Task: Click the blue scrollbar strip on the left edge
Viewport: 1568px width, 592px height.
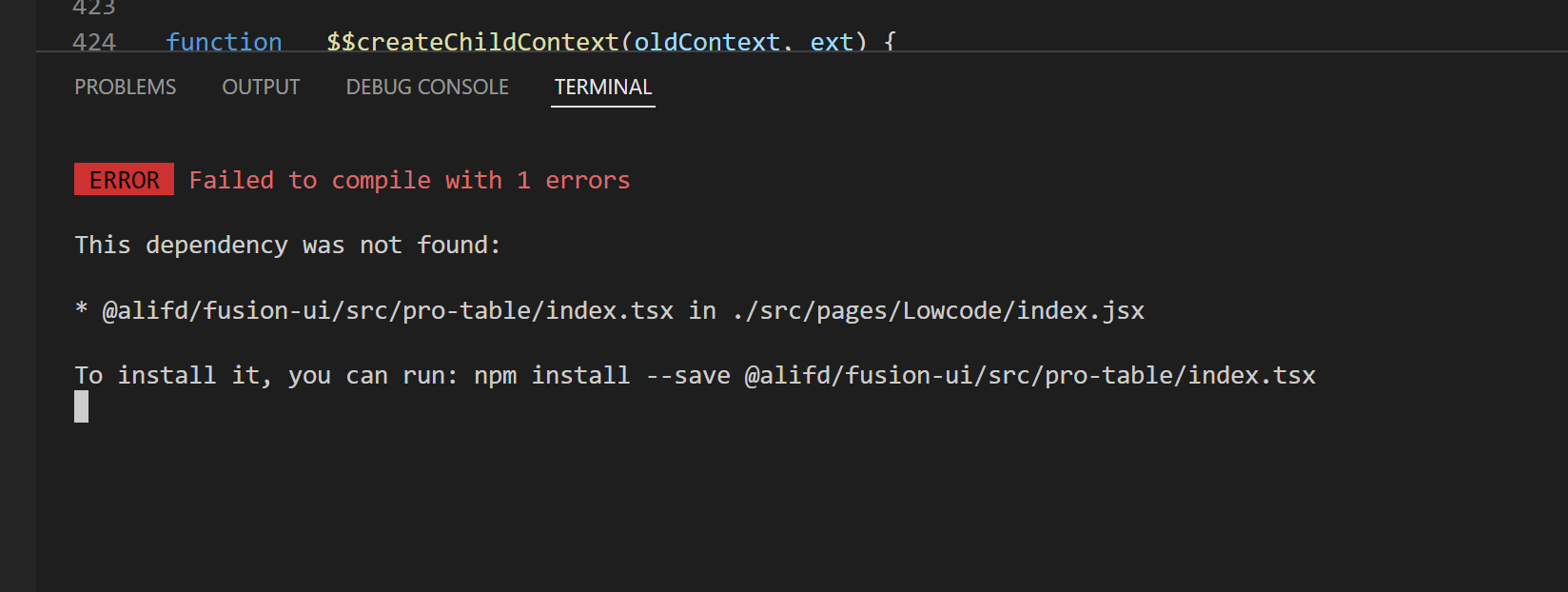Action: point(17,286)
